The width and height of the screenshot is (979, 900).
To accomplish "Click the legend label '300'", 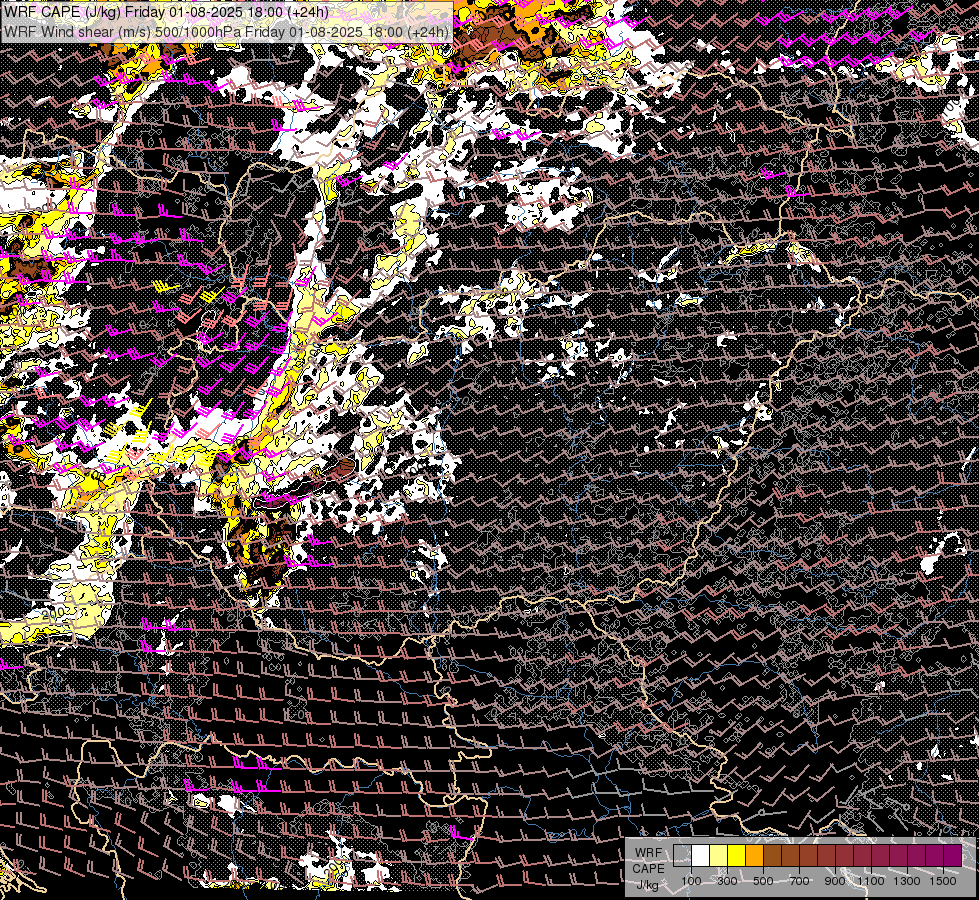I will (x=727, y=881).
